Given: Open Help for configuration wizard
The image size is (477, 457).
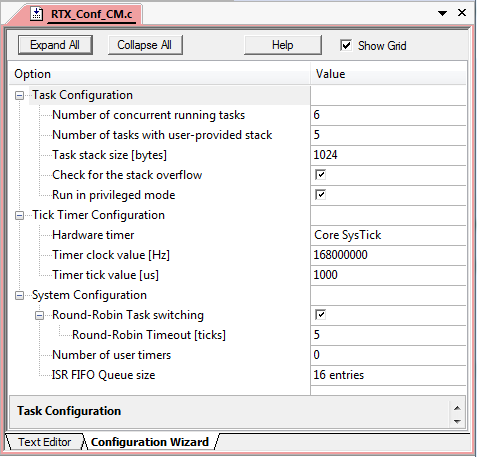Looking at the screenshot, I should pyautogui.click(x=282, y=45).
